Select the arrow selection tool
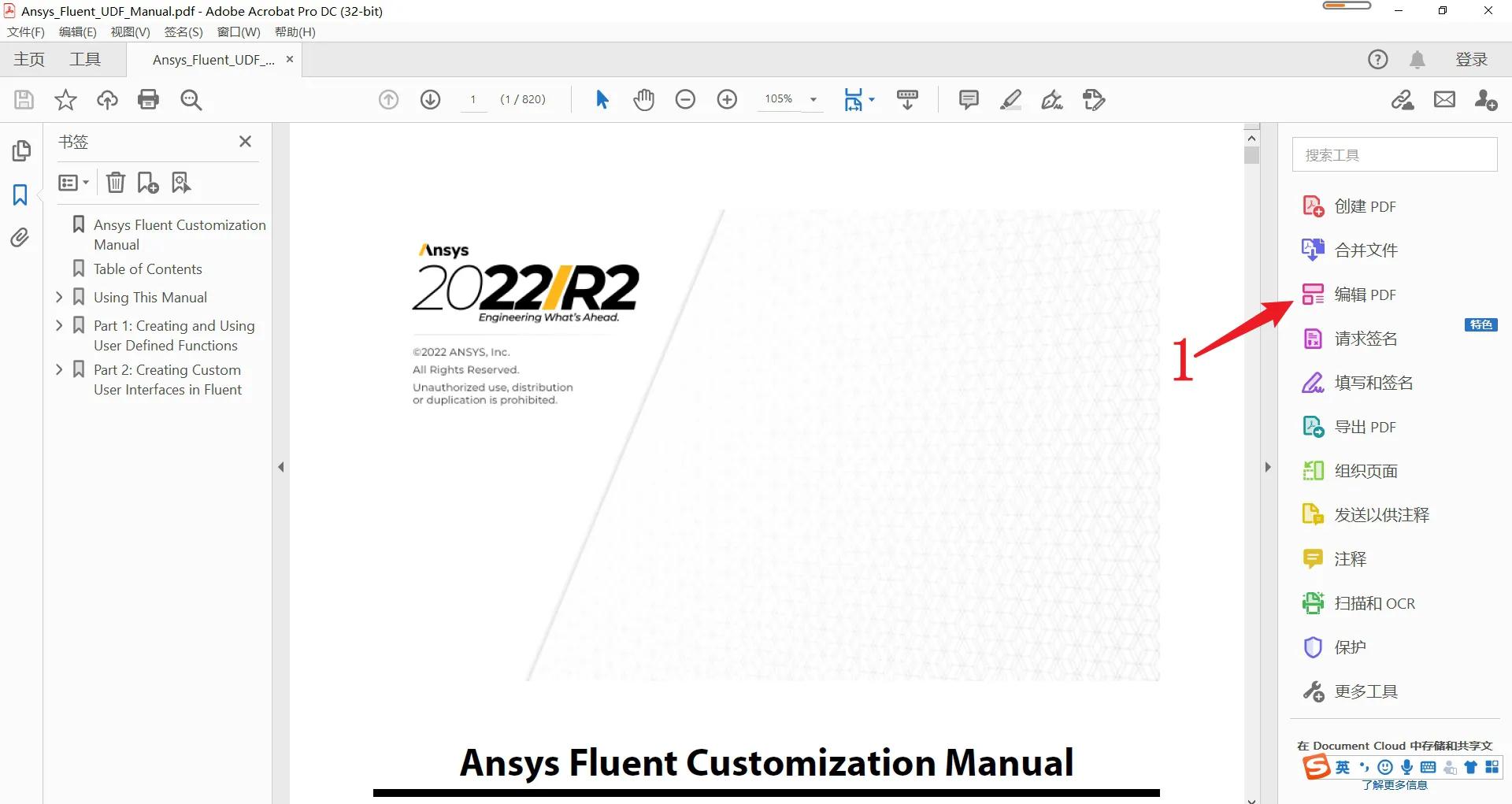 tap(602, 99)
